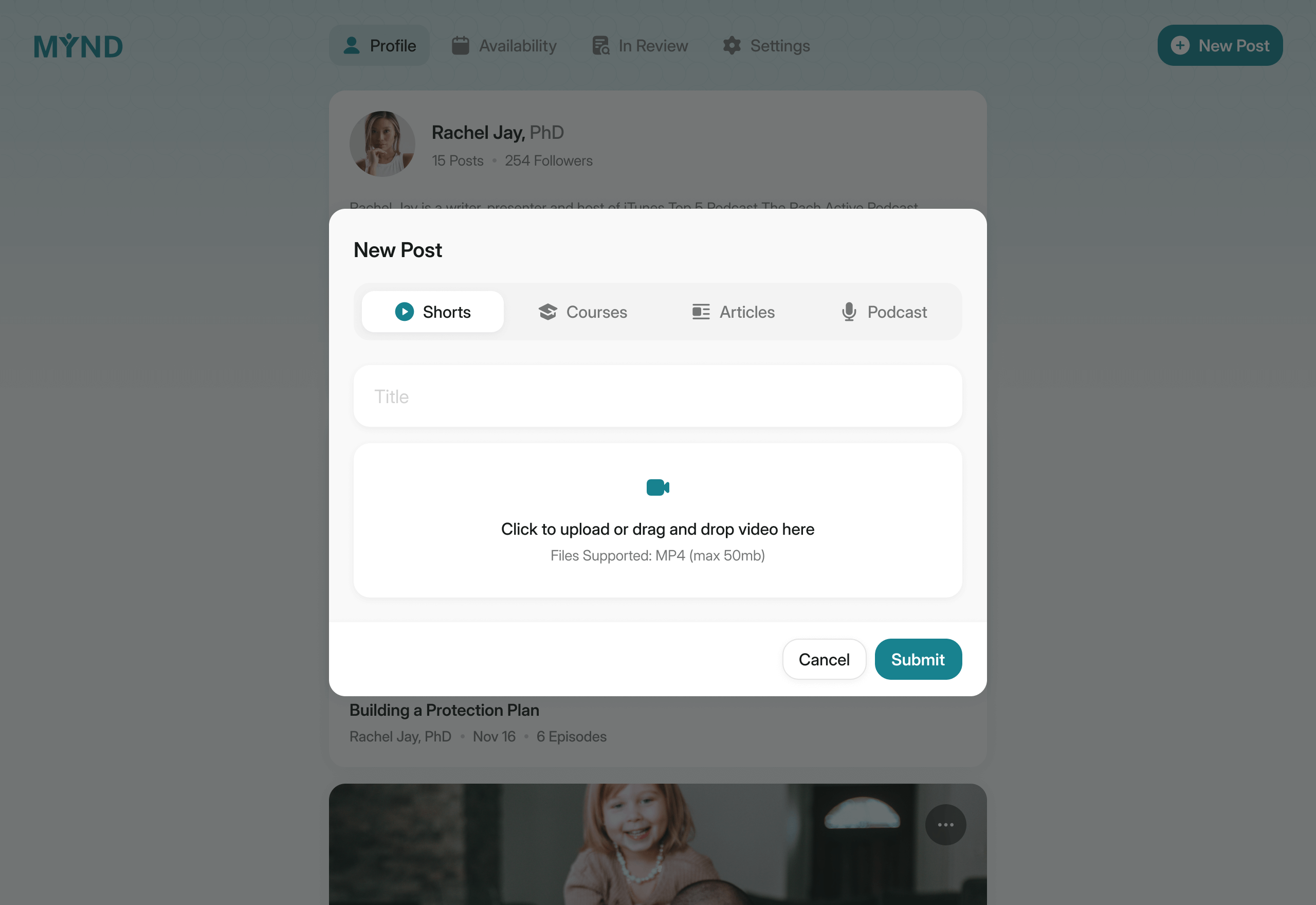This screenshot has width=1316, height=905.
Task: Select the Shorts post type tab
Action: 432,312
